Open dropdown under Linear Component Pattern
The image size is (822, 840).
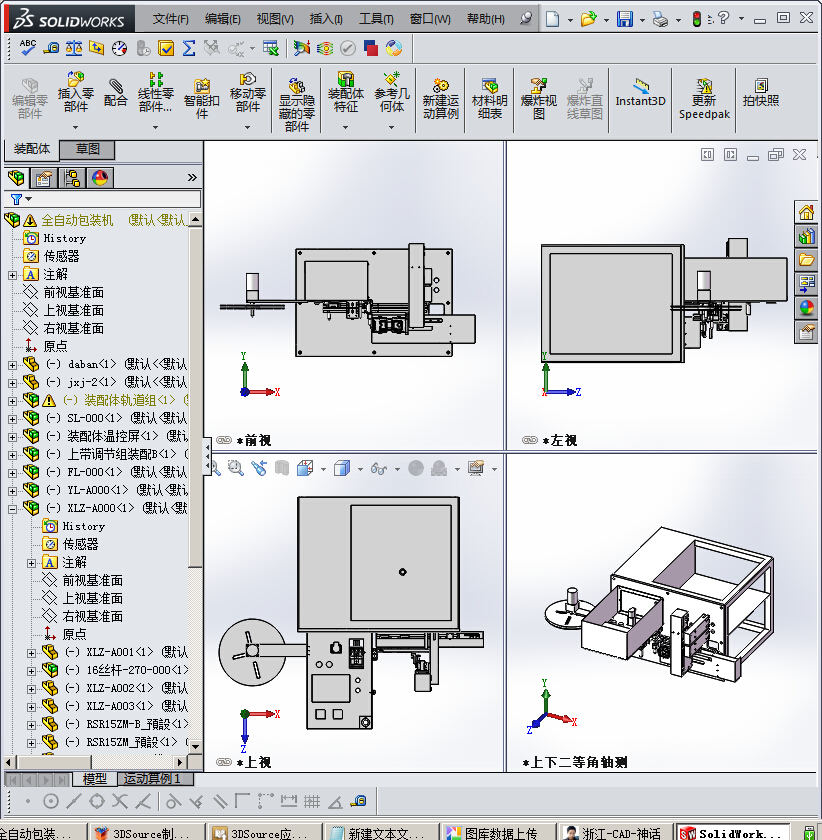155,128
